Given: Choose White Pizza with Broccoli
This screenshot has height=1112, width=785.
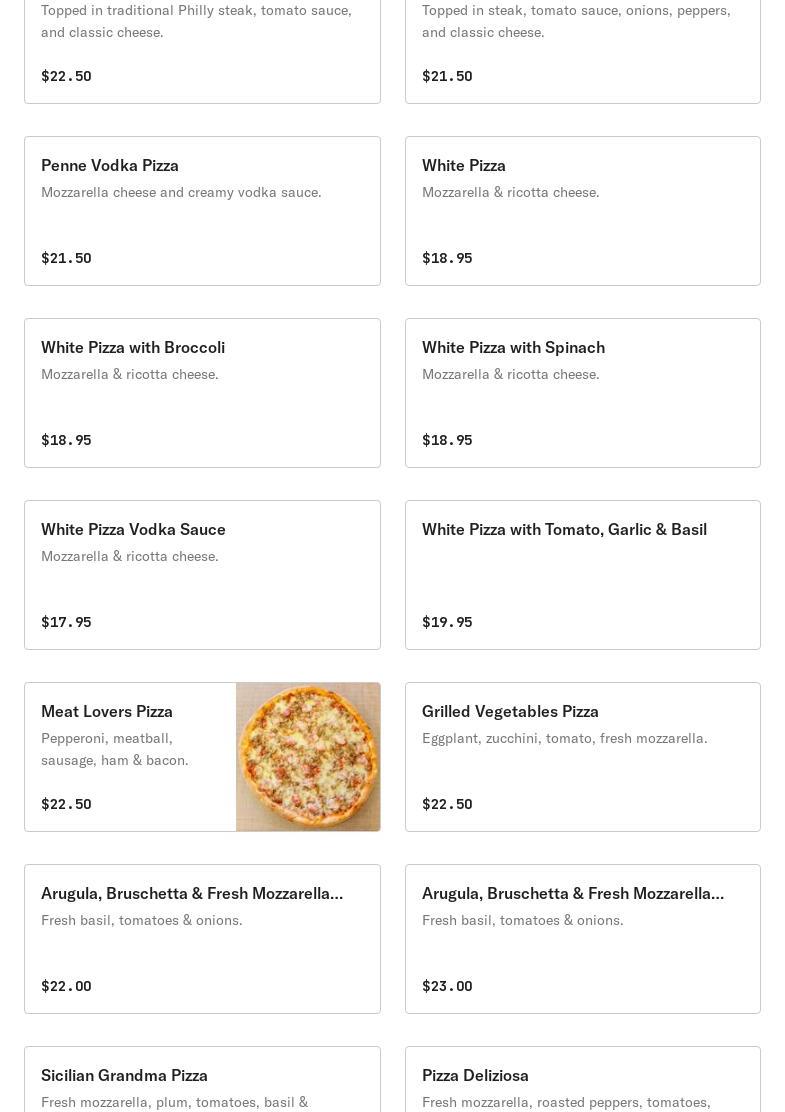Looking at the screenshot, I should coord(202,393).
